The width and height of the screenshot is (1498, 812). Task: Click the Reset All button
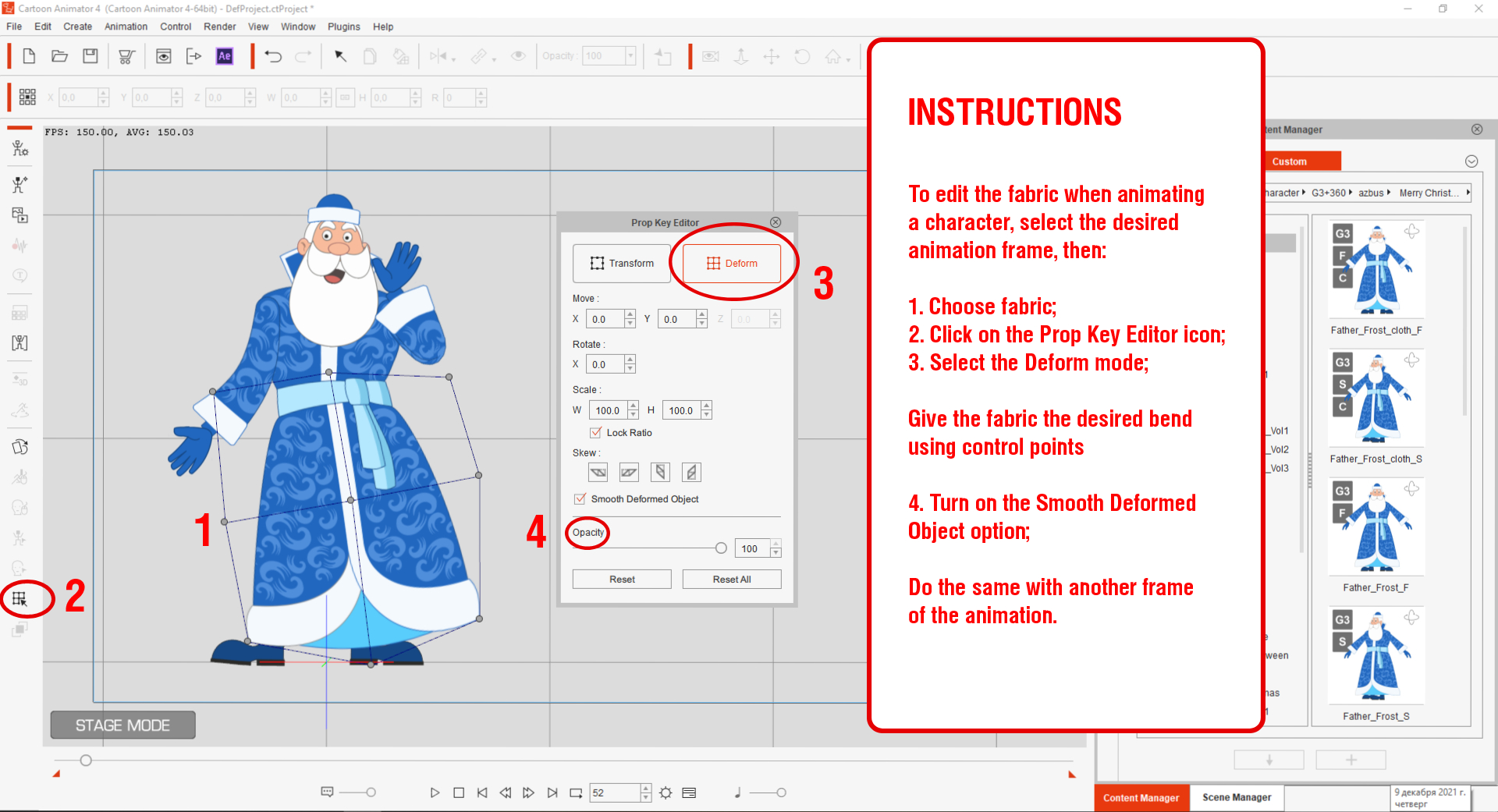tap(732, 580)
